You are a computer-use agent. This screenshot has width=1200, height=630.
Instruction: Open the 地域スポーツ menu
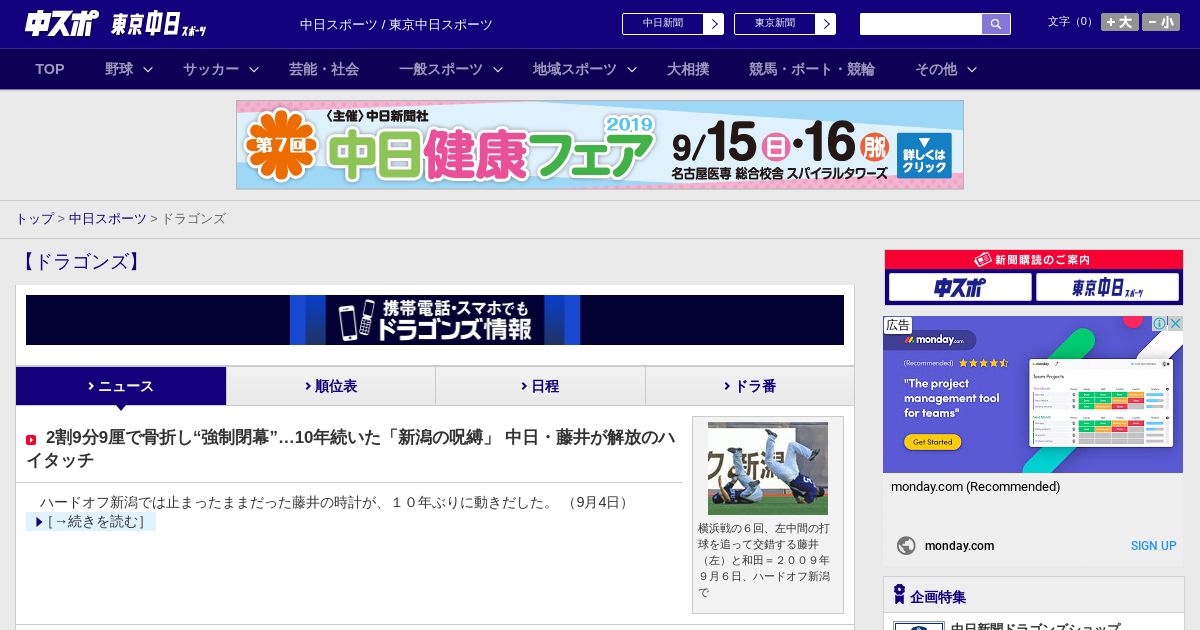point(575,69)
